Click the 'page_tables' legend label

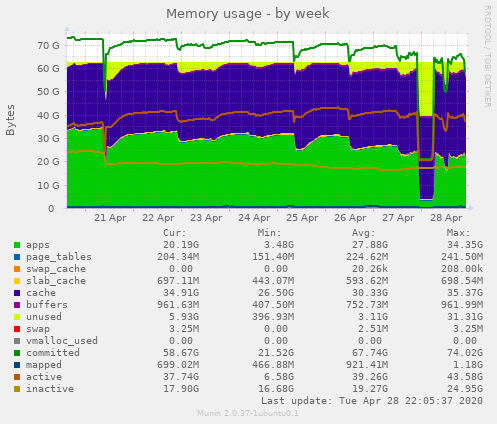(x=59, y=257)
